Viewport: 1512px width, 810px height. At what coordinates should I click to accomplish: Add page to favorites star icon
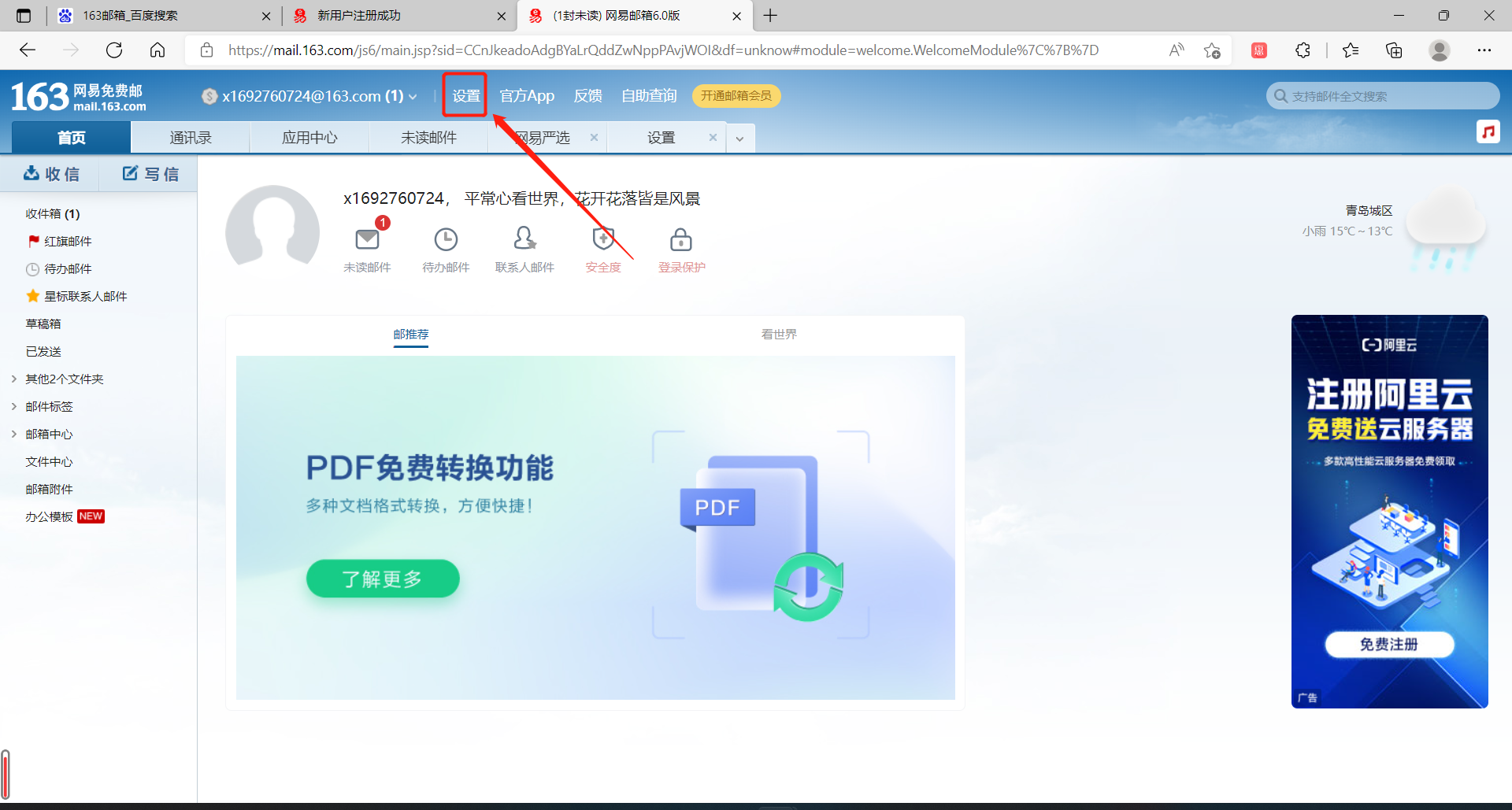pos(1211,50)
